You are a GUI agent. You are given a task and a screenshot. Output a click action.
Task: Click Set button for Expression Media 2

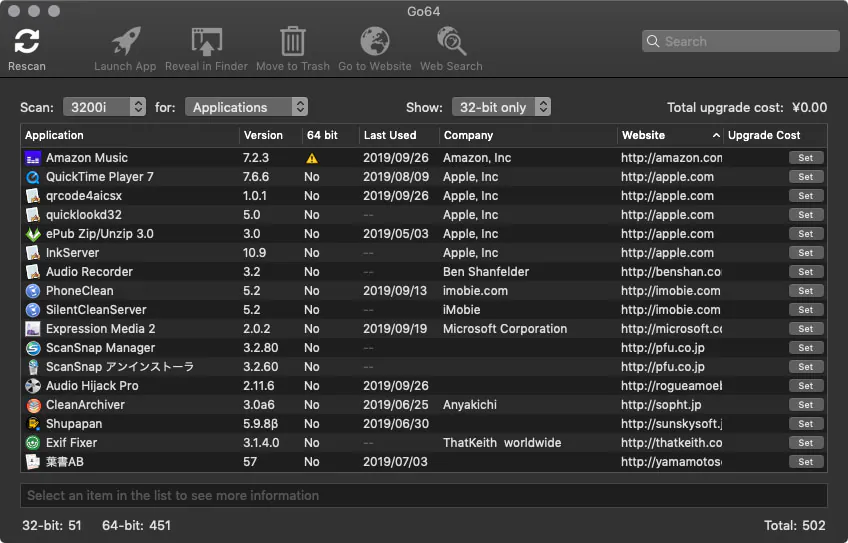(x=806, y=329)
